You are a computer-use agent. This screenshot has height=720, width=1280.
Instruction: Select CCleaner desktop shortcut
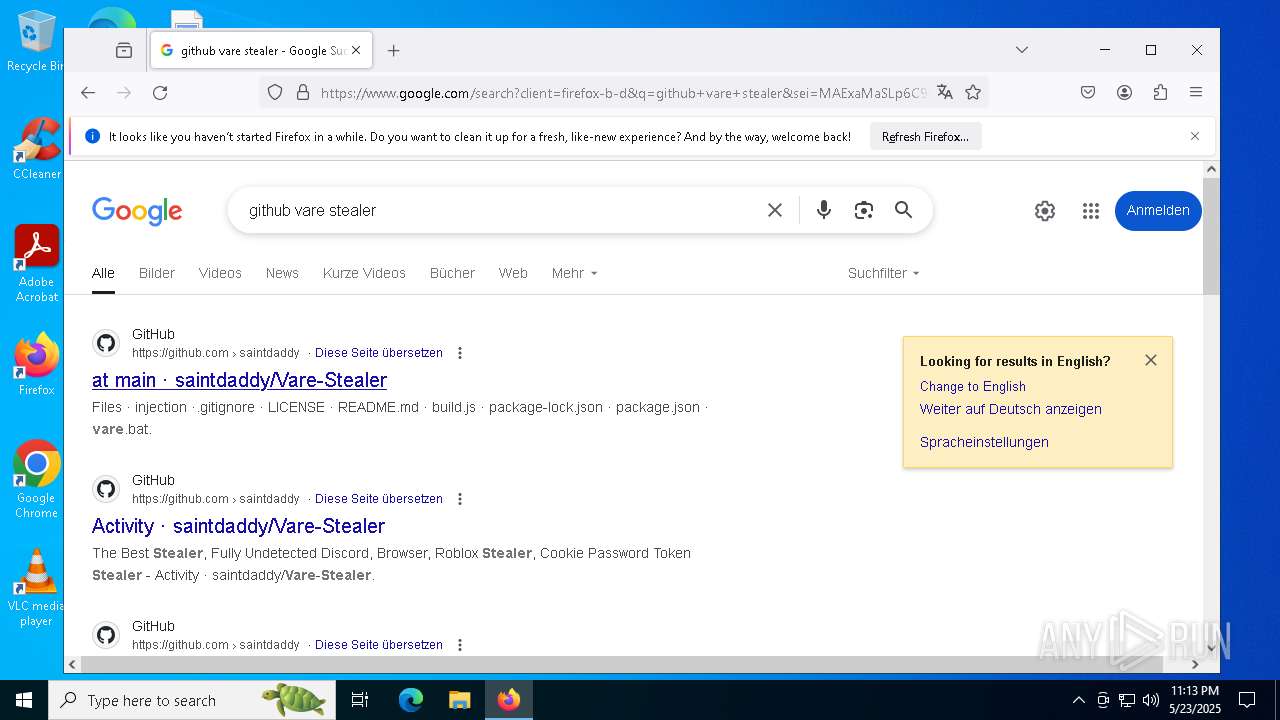(x=37, y=148)
